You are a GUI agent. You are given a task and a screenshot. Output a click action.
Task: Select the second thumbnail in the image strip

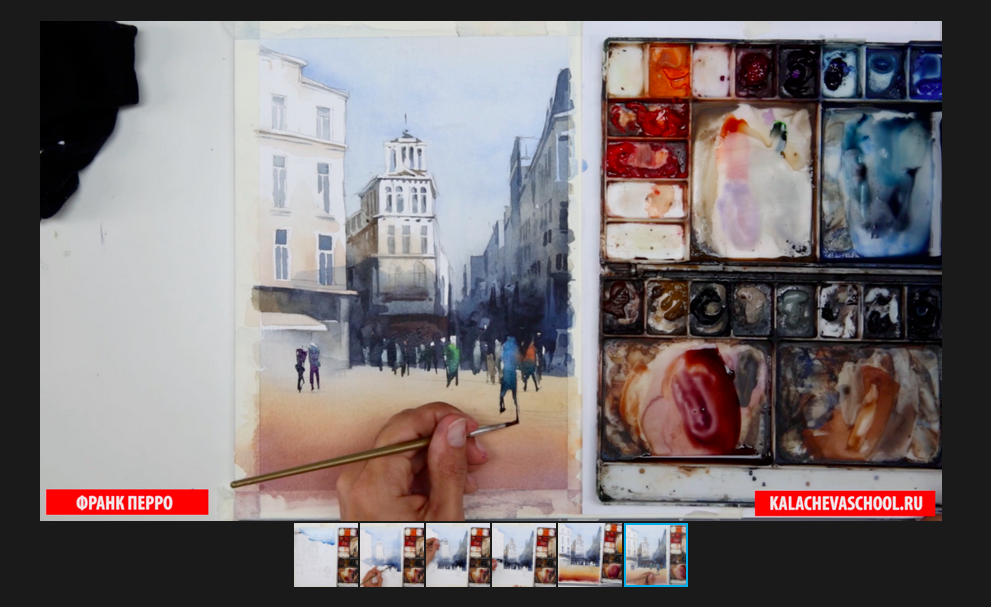point(392,555)
